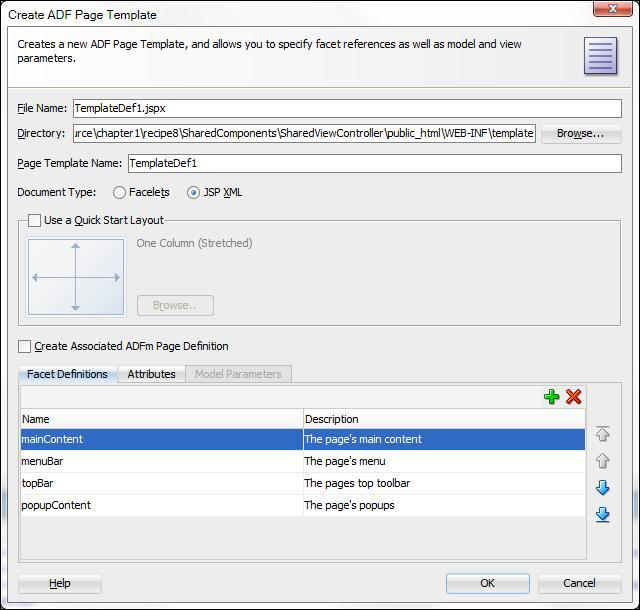Open the Attributes tab
The width and height of the screenshot is (640, 610).
point(151,374)
